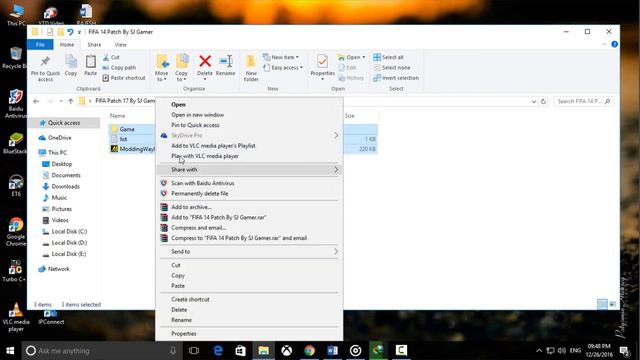This screenshot has height=360, width=640.
Task: Open Help question mark icon
Action: tap(614, 44)
